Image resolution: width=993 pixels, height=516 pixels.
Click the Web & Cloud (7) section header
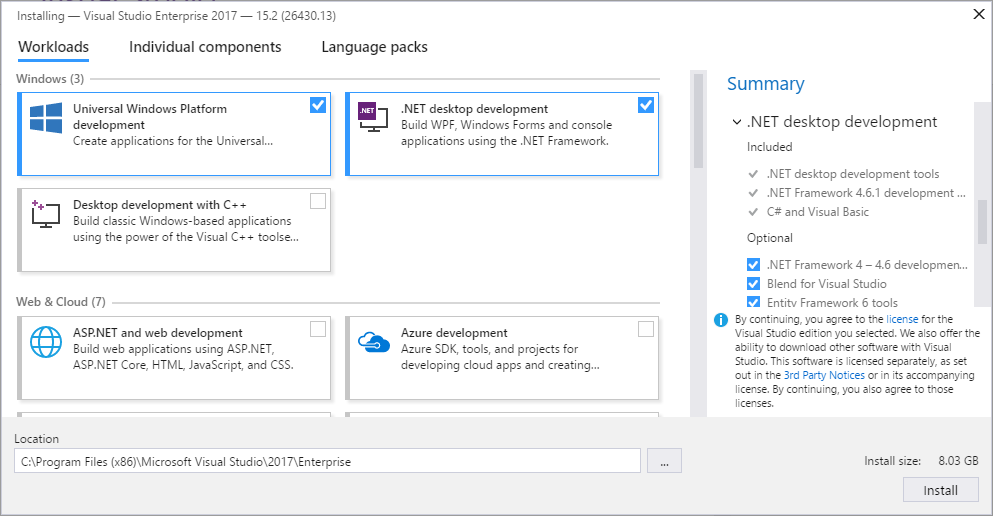pos(61,301)
